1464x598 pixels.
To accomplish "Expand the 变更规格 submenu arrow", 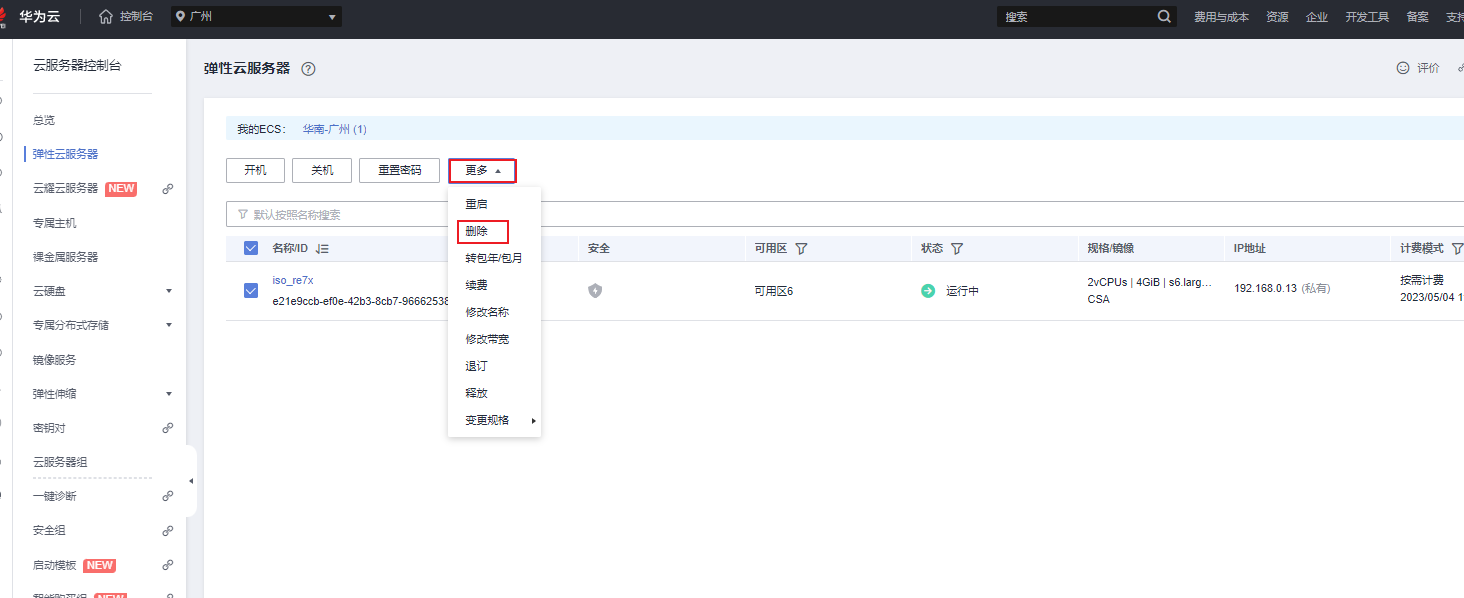I will [533, 419].
